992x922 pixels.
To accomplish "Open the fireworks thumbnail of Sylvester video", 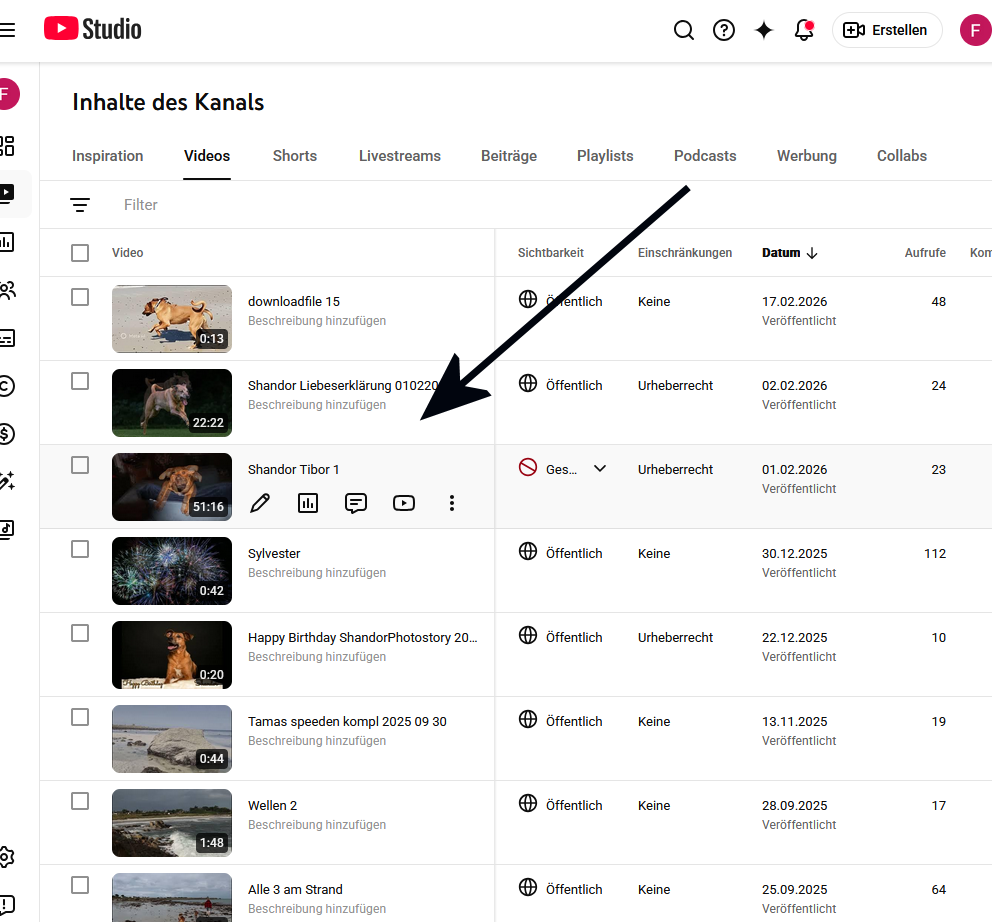I will [x=171, y=570].
